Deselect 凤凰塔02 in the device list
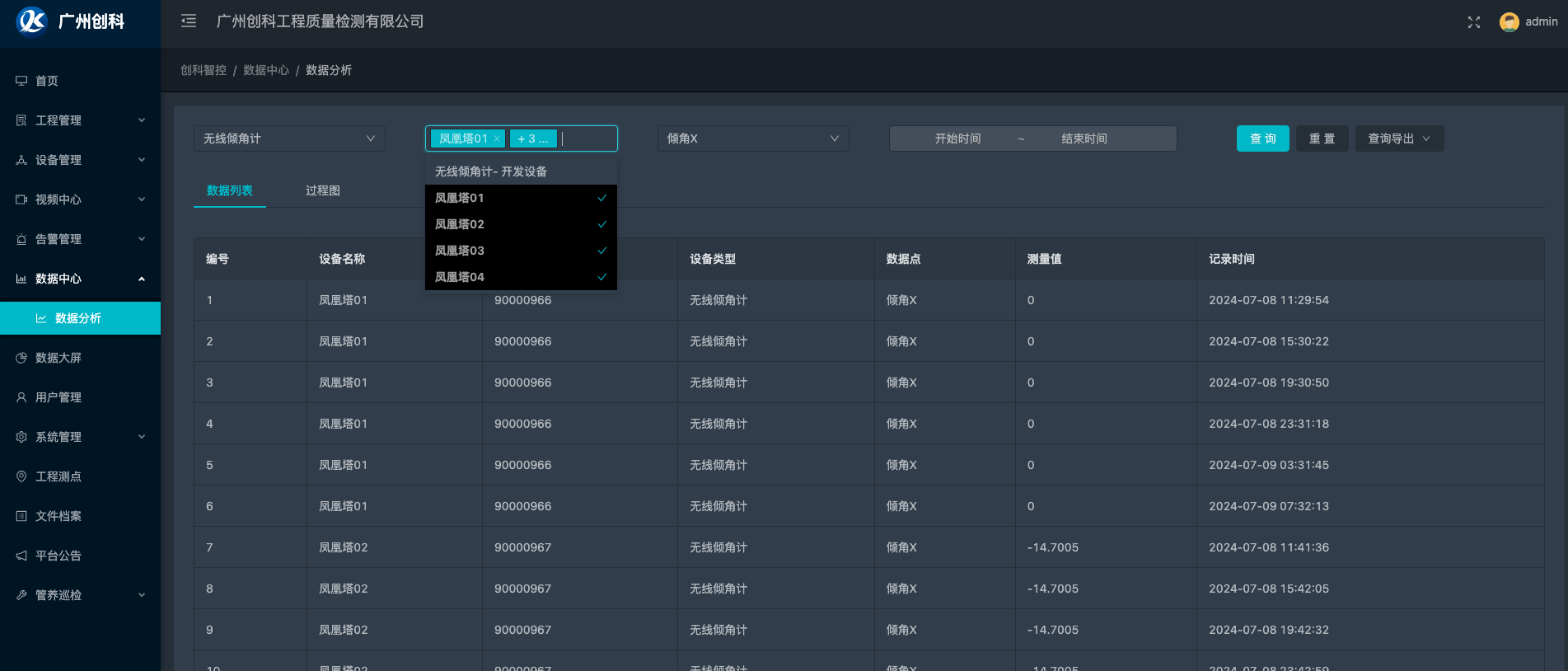 (x=520, y=224)
